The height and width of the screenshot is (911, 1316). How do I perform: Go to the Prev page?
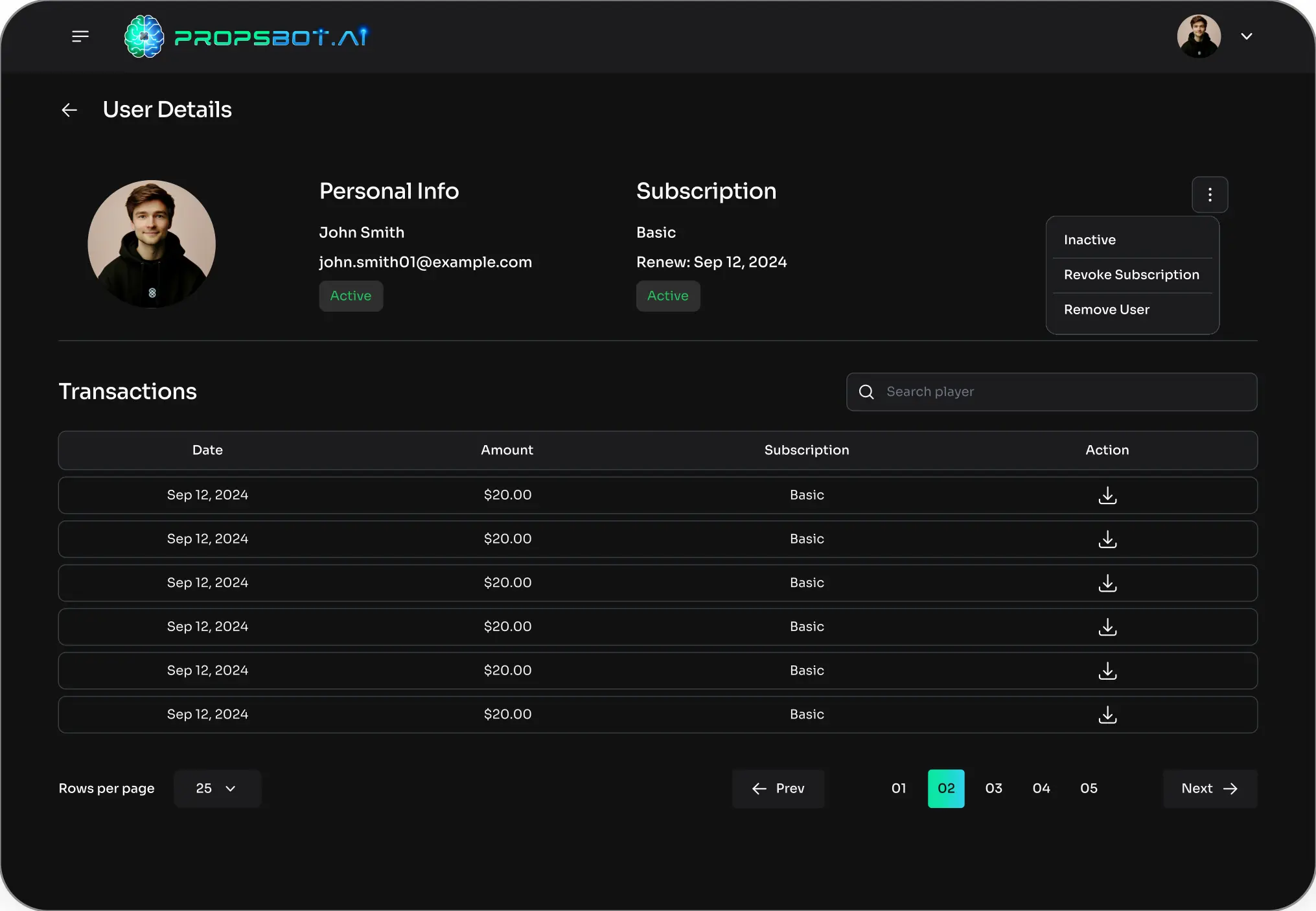(778, 789)
